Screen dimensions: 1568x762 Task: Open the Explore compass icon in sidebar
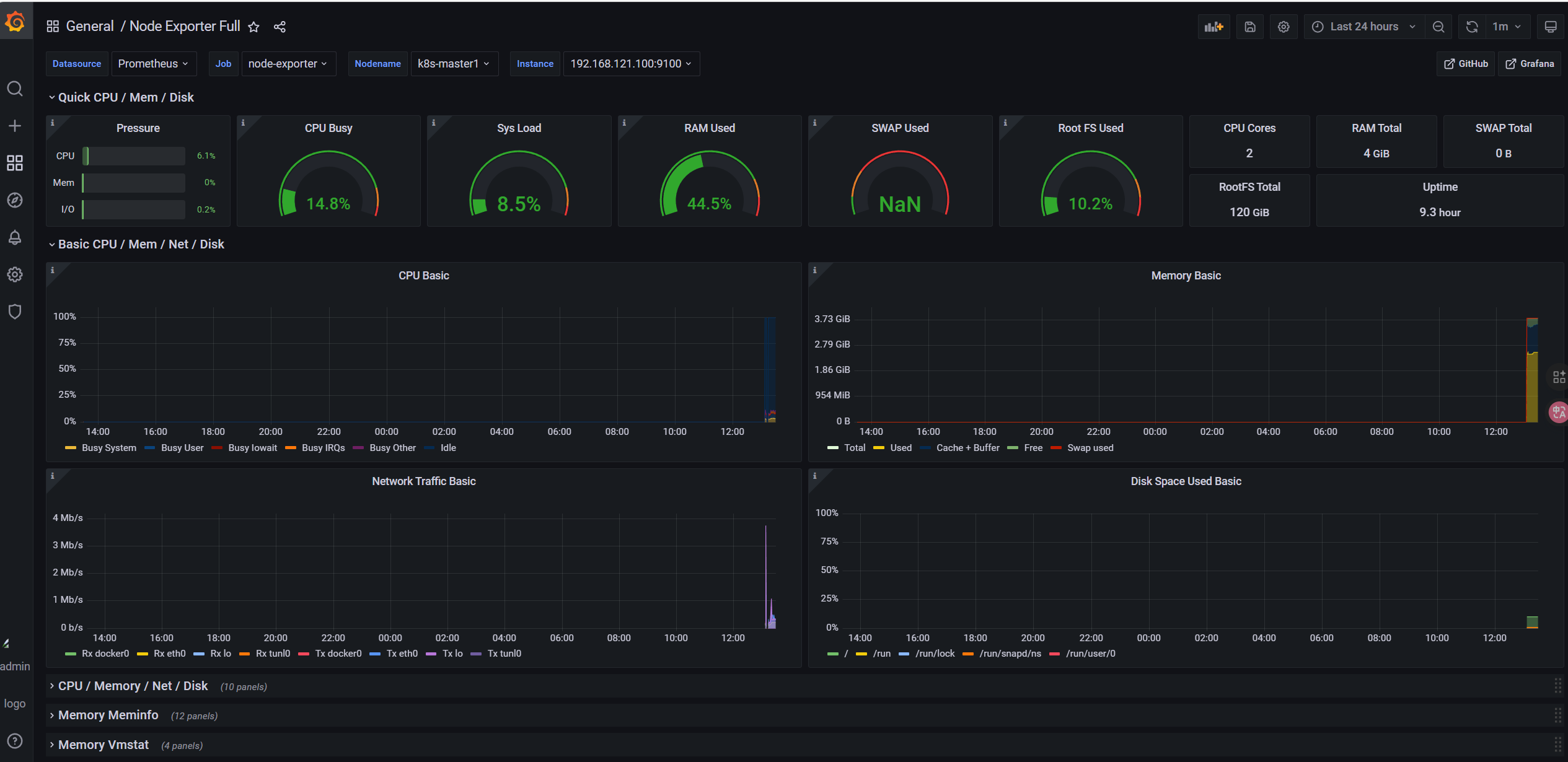pos(15,200)
